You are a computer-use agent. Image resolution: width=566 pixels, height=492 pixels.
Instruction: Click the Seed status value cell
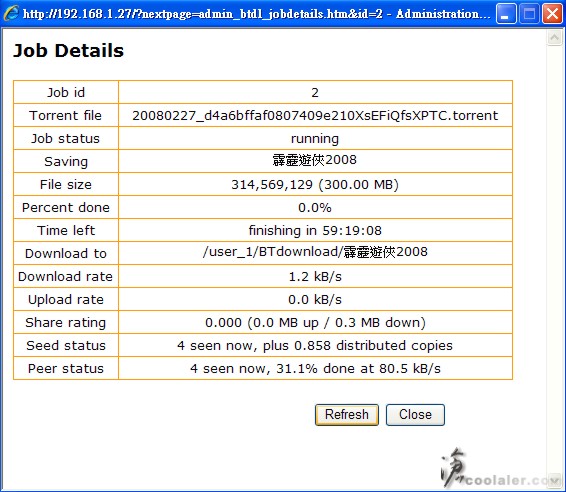click(315, 345)
